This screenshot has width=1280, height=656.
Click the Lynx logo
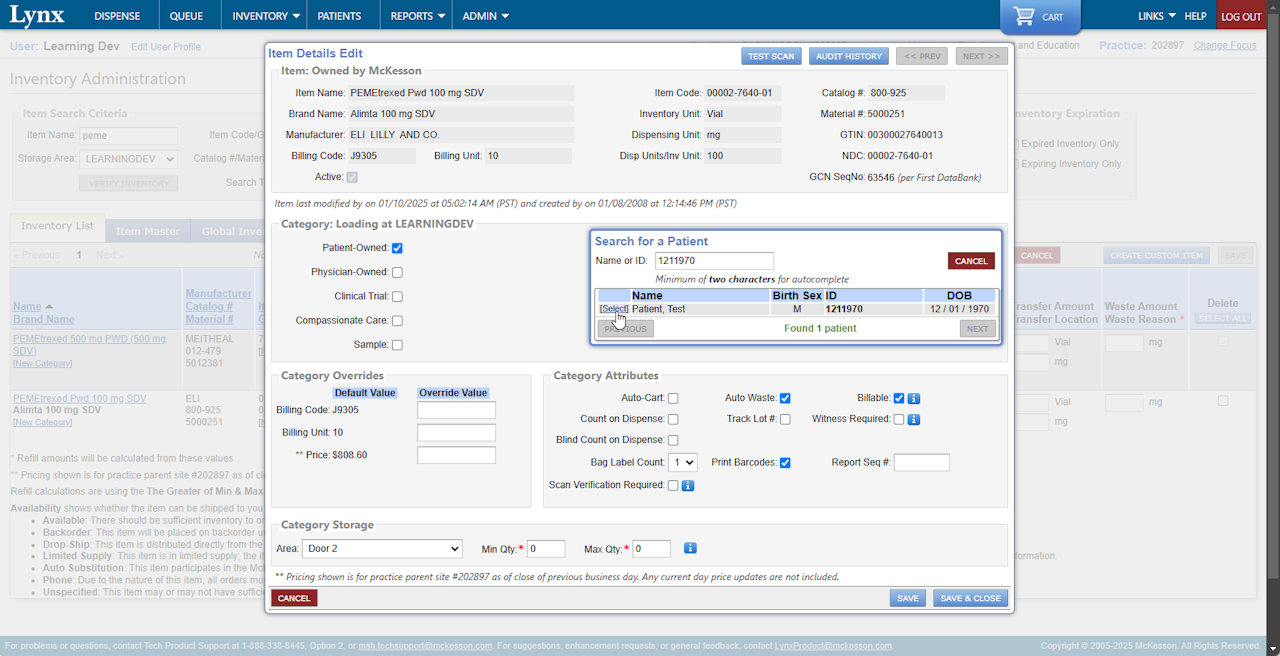pyautogui.click(x=37, y=16)
